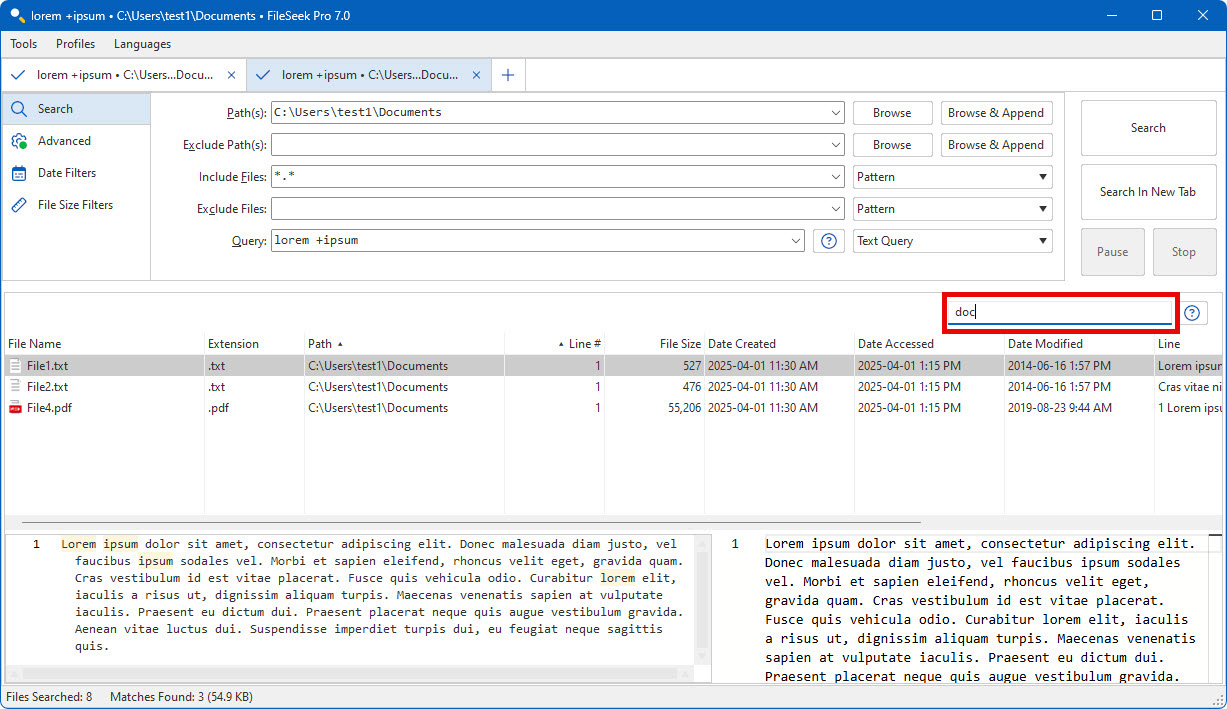
Task: Click the File2.txt file icon
Action: (15, 387)
